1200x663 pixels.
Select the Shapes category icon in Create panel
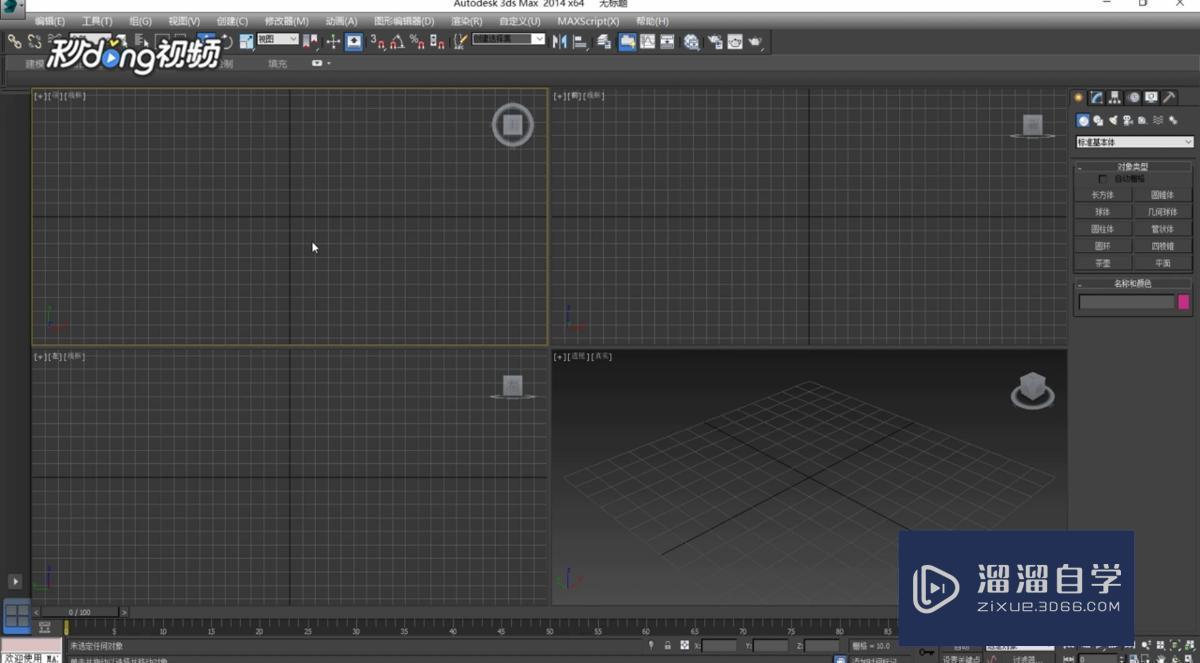(1098, 120)
